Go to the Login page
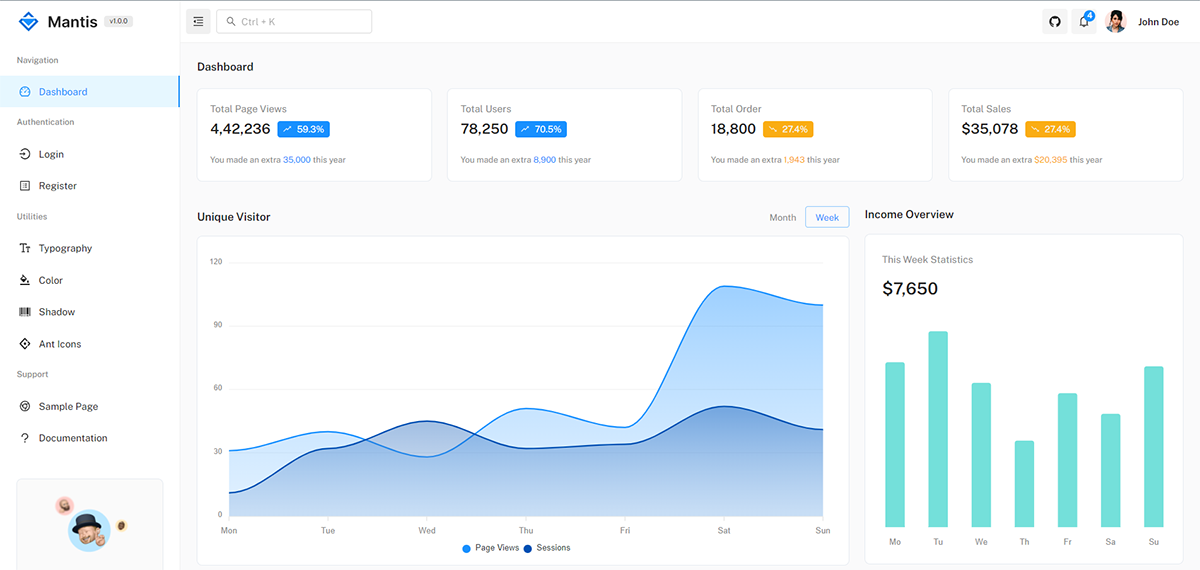Screen dimensions: 1200x570 tap(90, 154)
